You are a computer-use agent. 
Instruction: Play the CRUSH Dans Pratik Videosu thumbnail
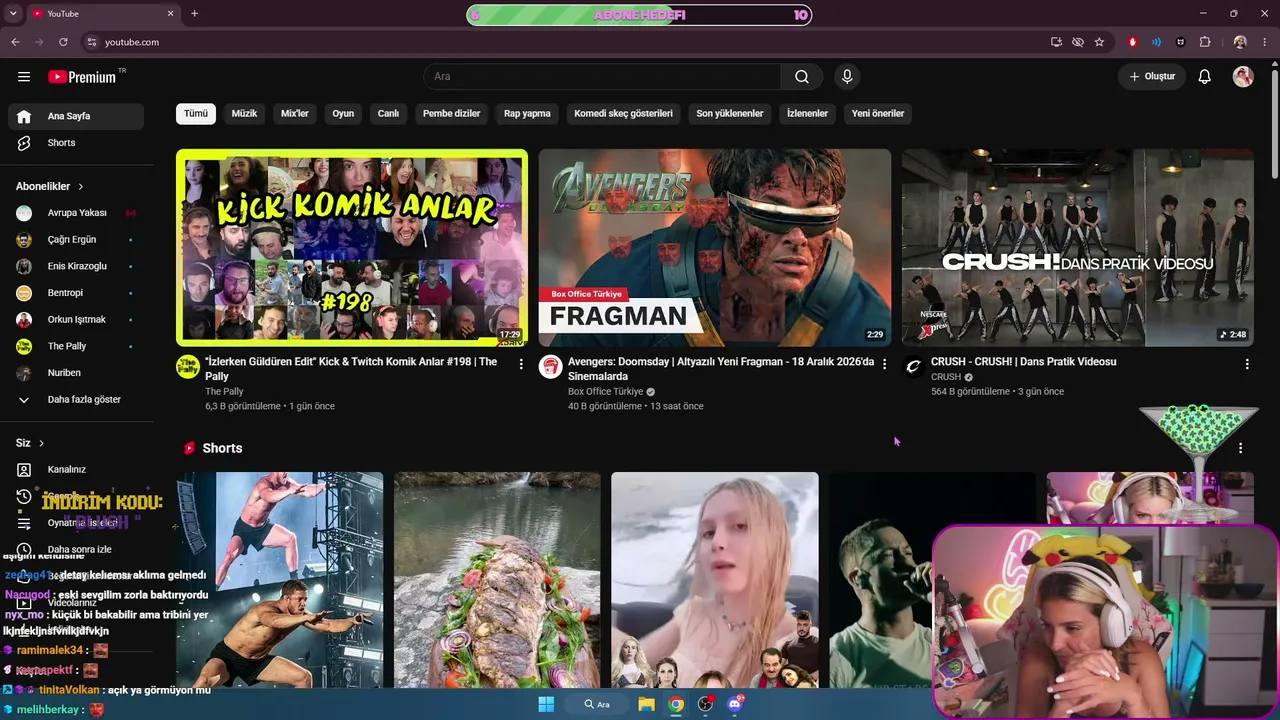[1078, 248]
